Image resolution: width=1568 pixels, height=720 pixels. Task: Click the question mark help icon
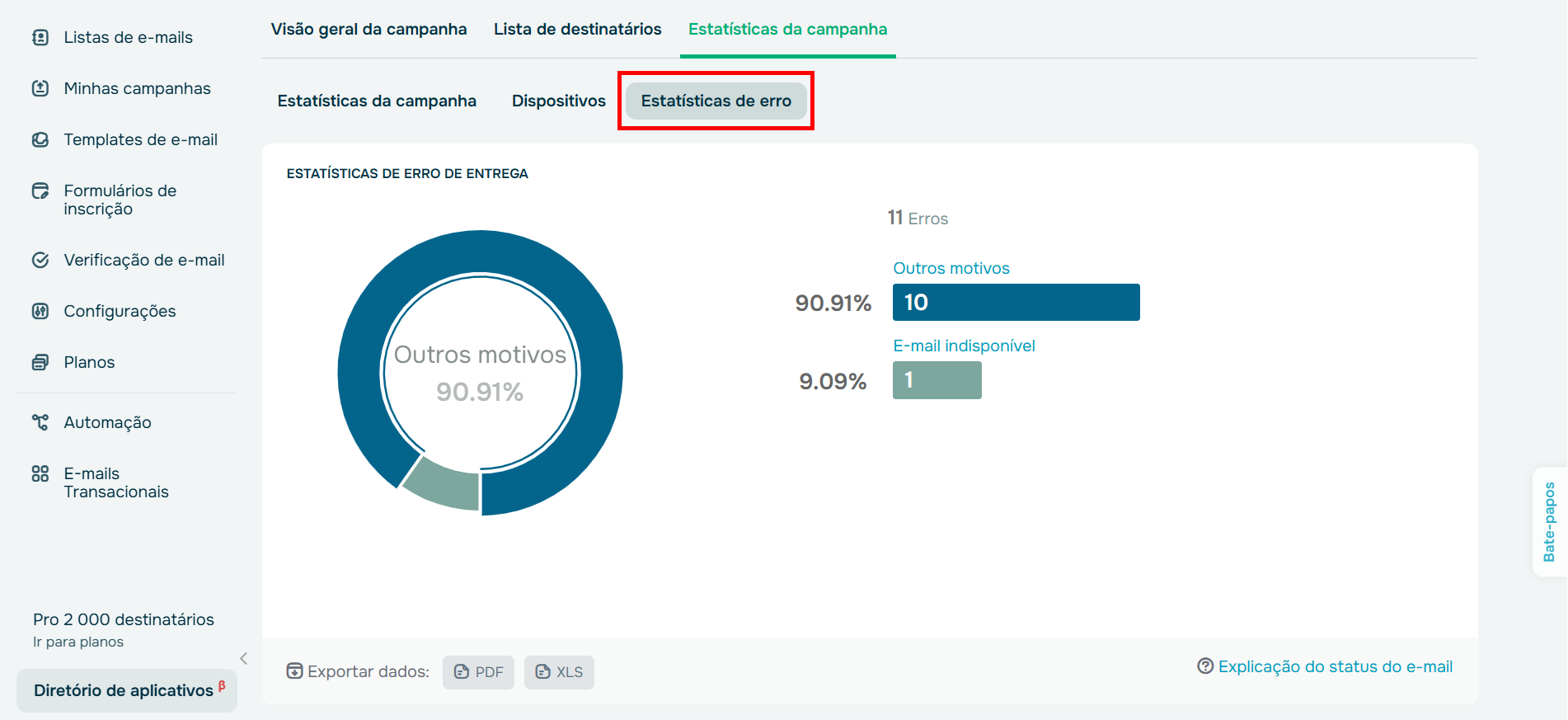pyautogui.click(x=1205, y=666)
